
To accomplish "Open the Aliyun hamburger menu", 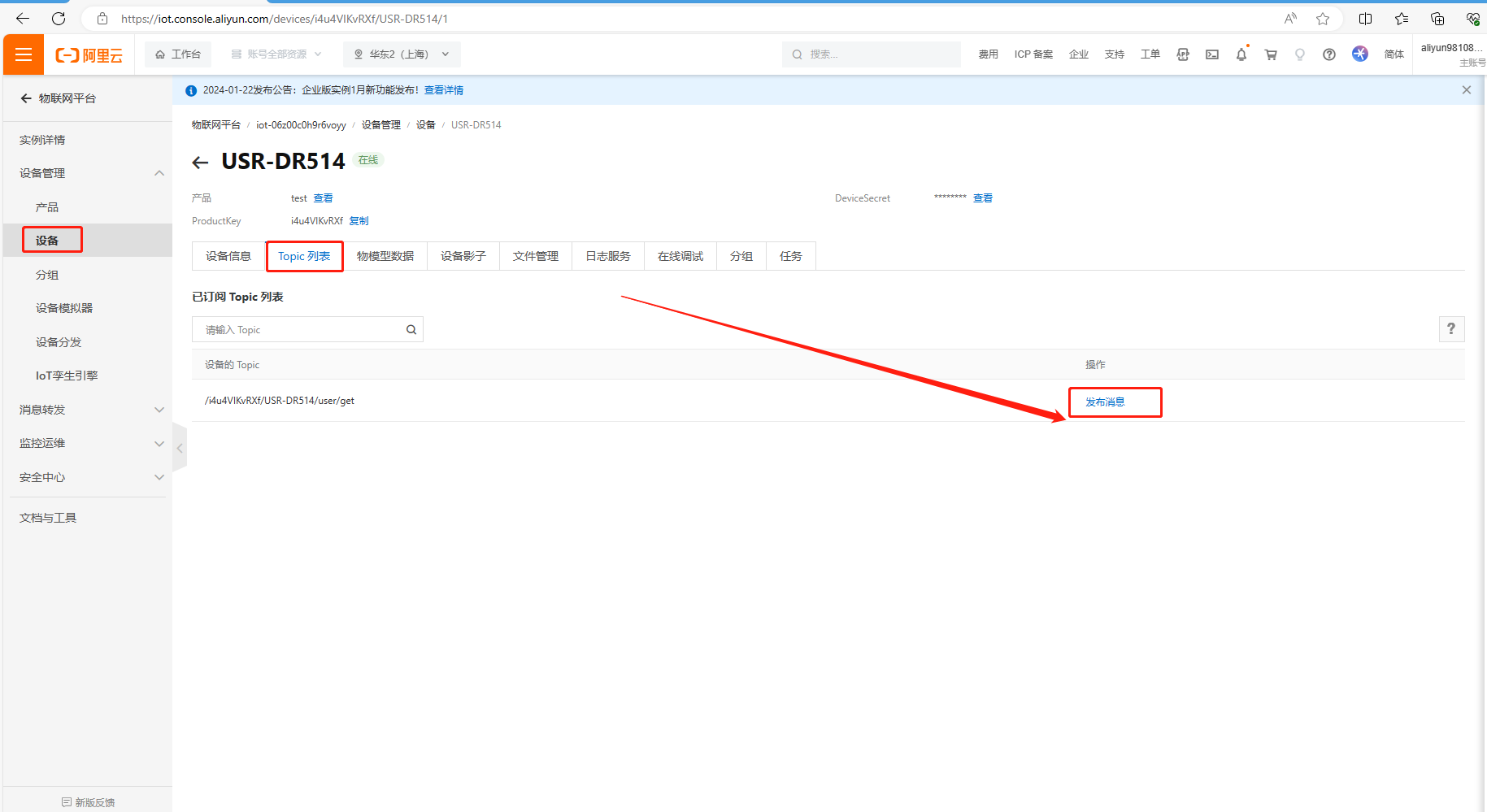I will [x=24, y=54].
